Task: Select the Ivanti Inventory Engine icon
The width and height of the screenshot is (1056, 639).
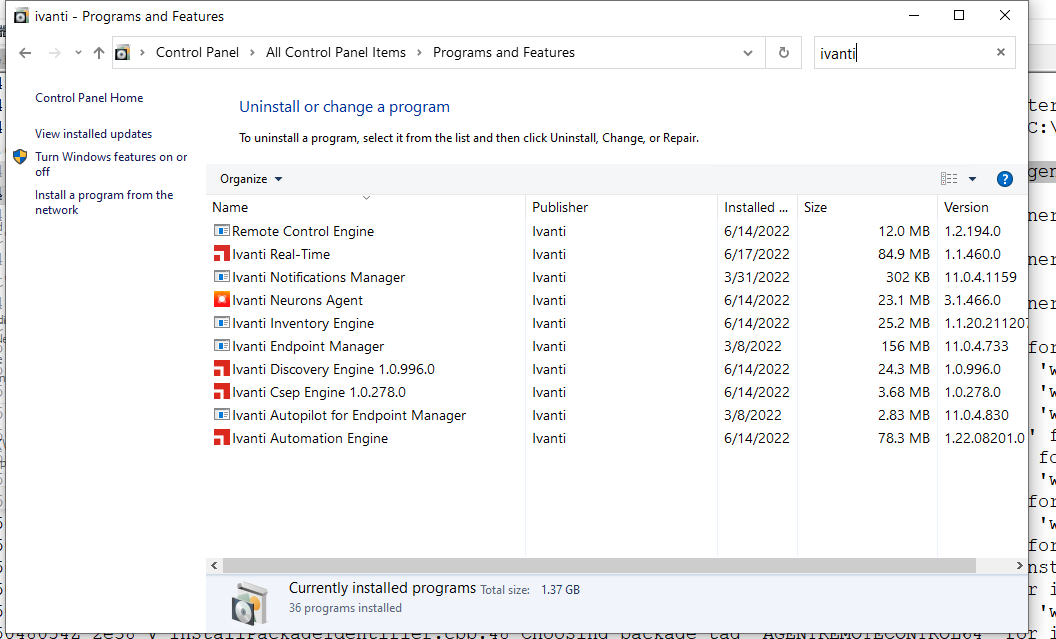Action: click(x=222, y=323)
